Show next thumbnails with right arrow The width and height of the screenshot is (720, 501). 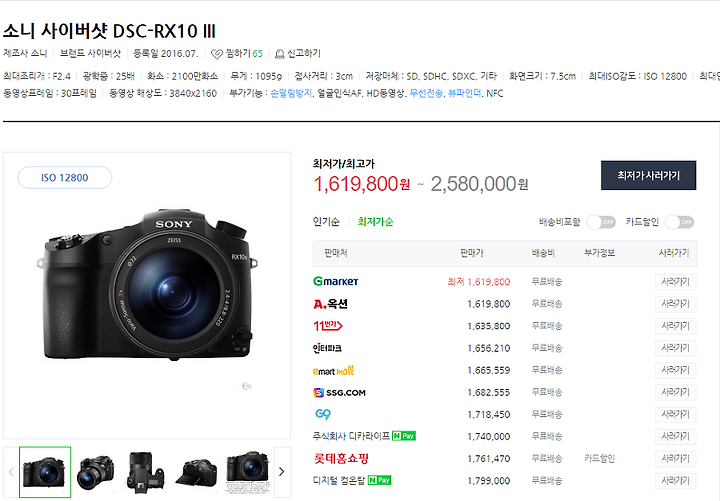point(282,472)
